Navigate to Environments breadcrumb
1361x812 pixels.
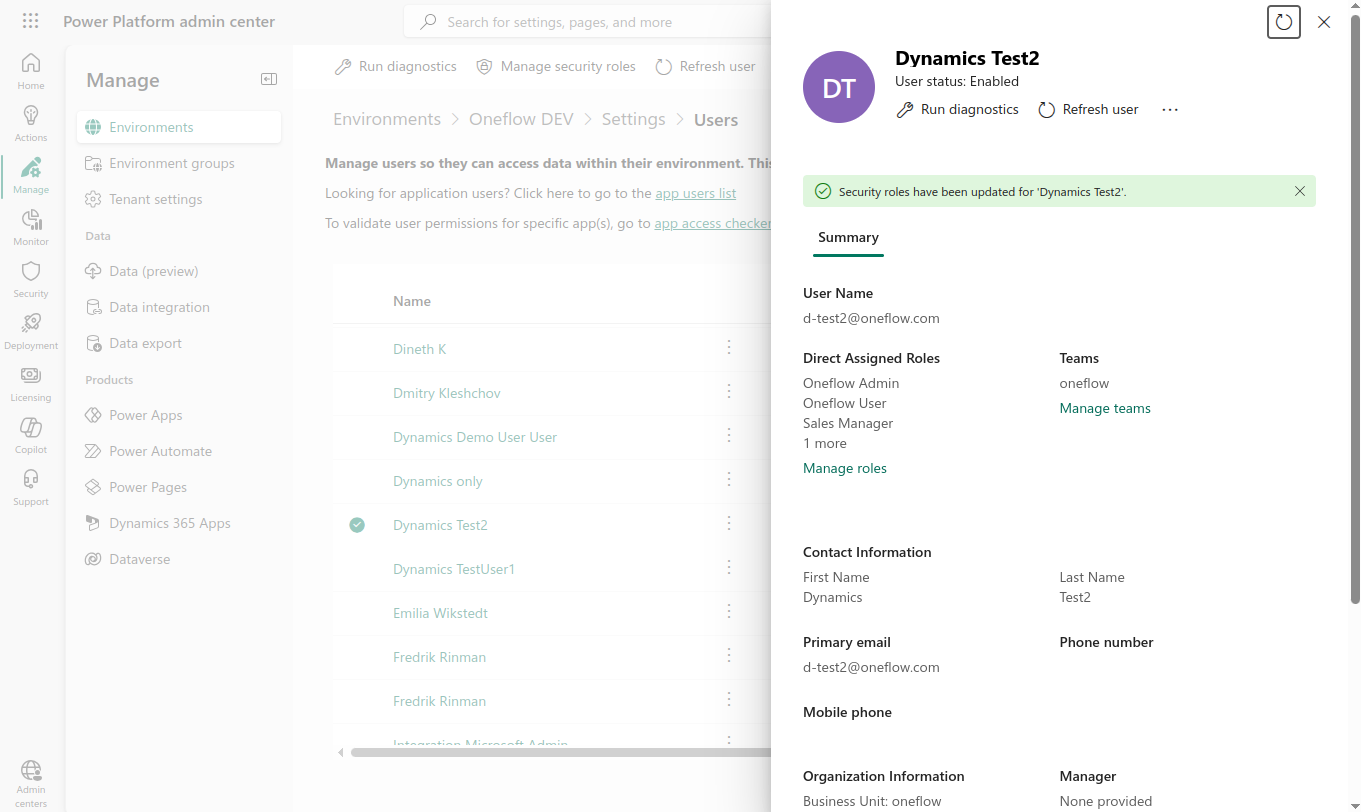pos(387,119)
